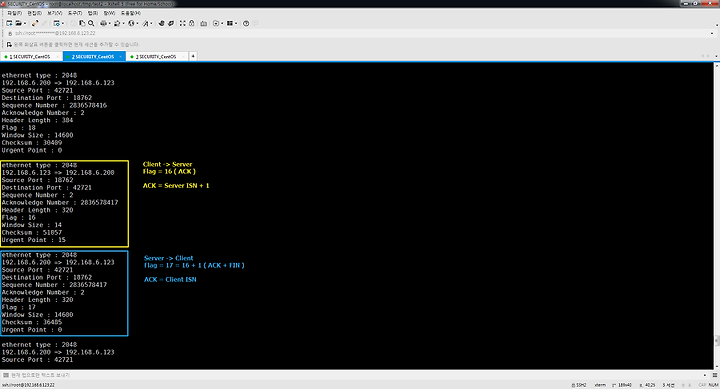Click the color scheme palette icon
The width and height of the screenshot is (720, 389).
117,23
